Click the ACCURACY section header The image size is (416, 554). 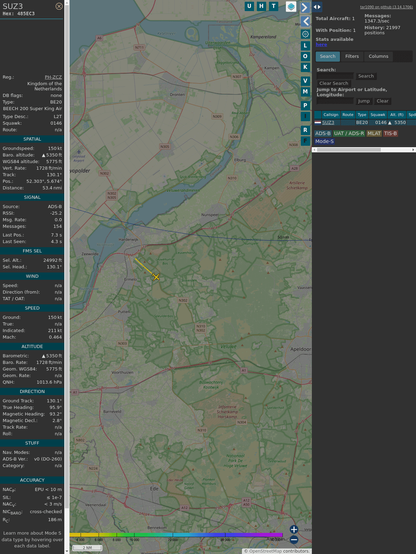click(x=32, y=480)
